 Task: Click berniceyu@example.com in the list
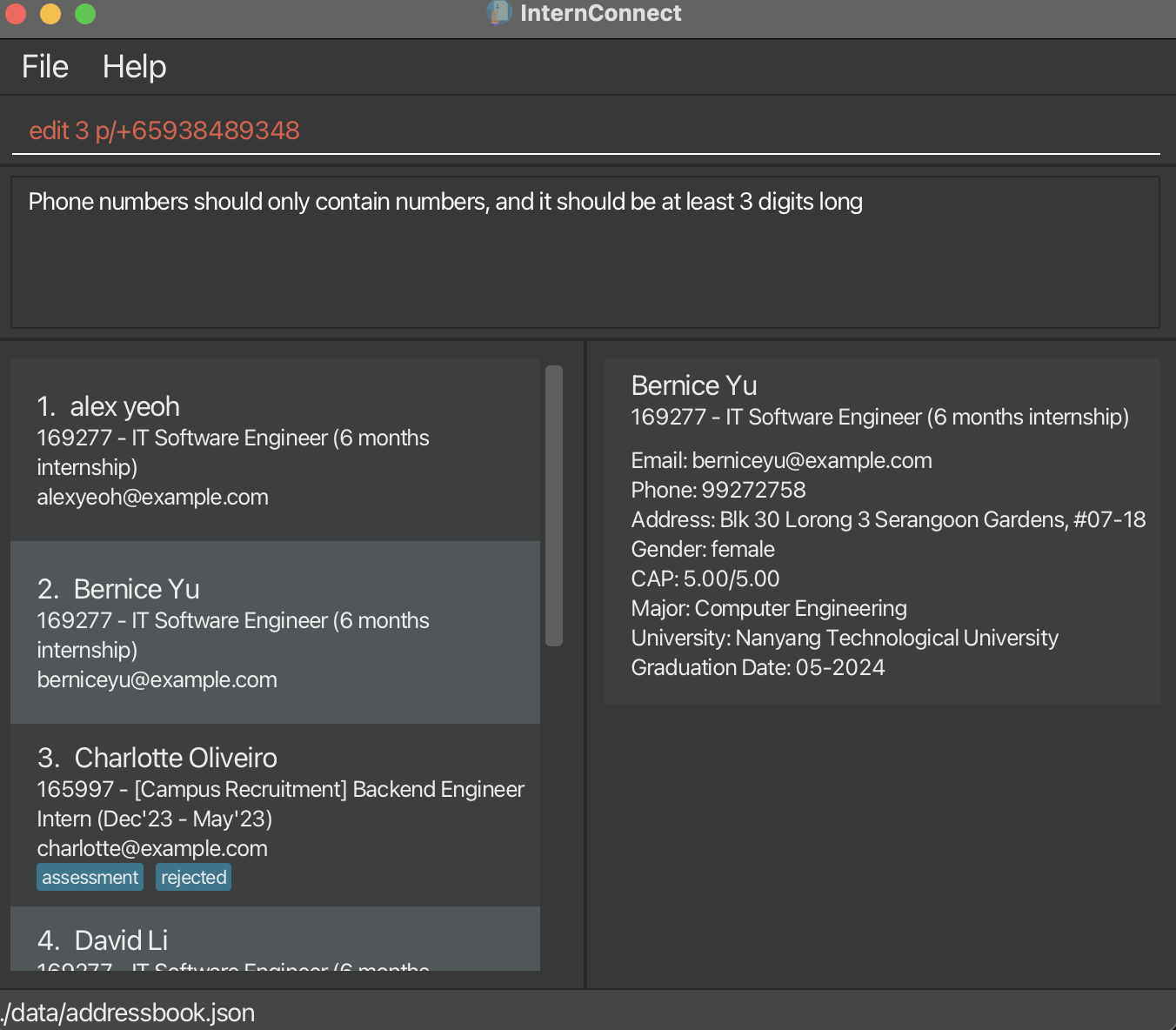pos(157,679)
